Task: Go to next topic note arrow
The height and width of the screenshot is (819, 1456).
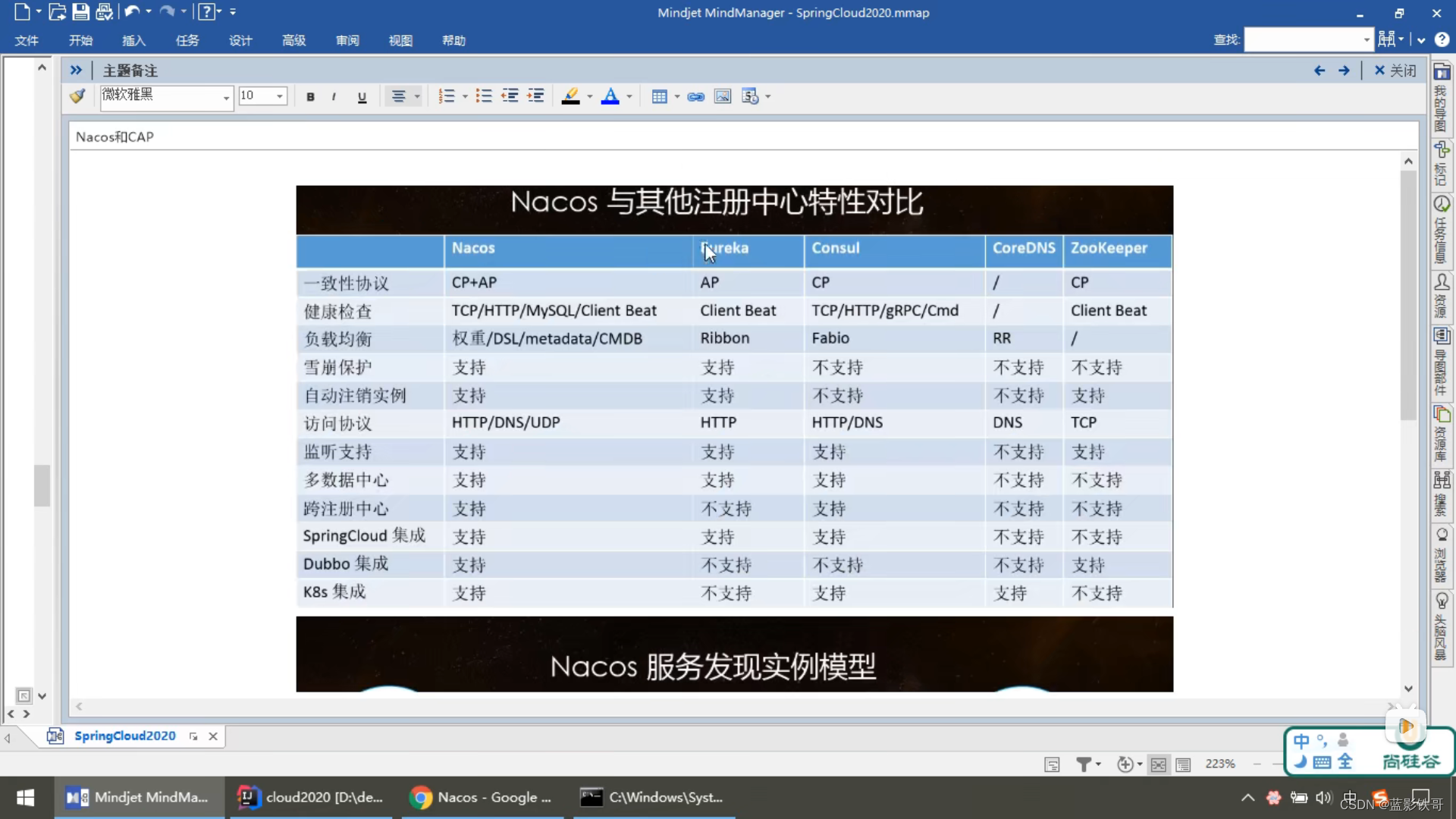Action: coord(1344,71)
